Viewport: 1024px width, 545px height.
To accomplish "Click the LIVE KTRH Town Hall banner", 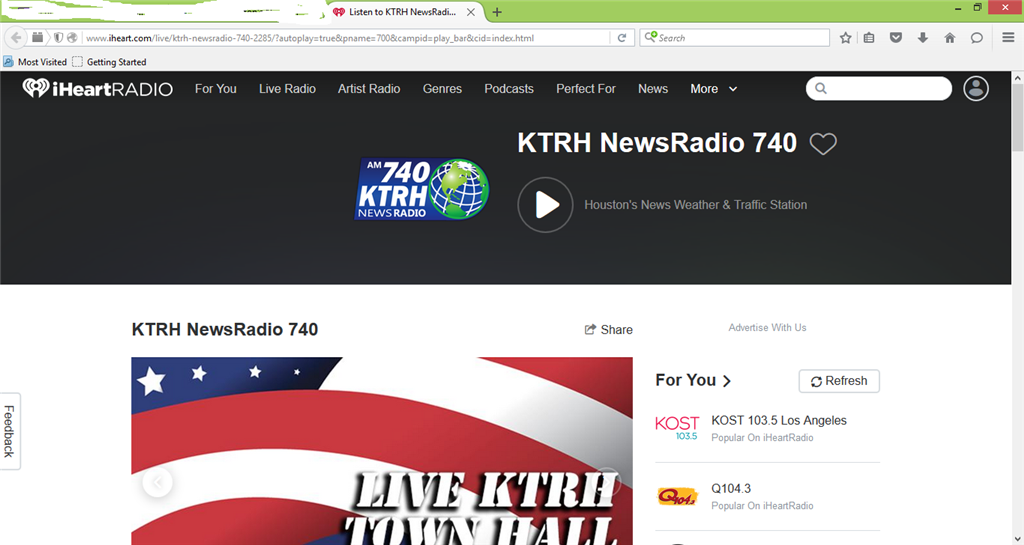I will click(382, 451).
